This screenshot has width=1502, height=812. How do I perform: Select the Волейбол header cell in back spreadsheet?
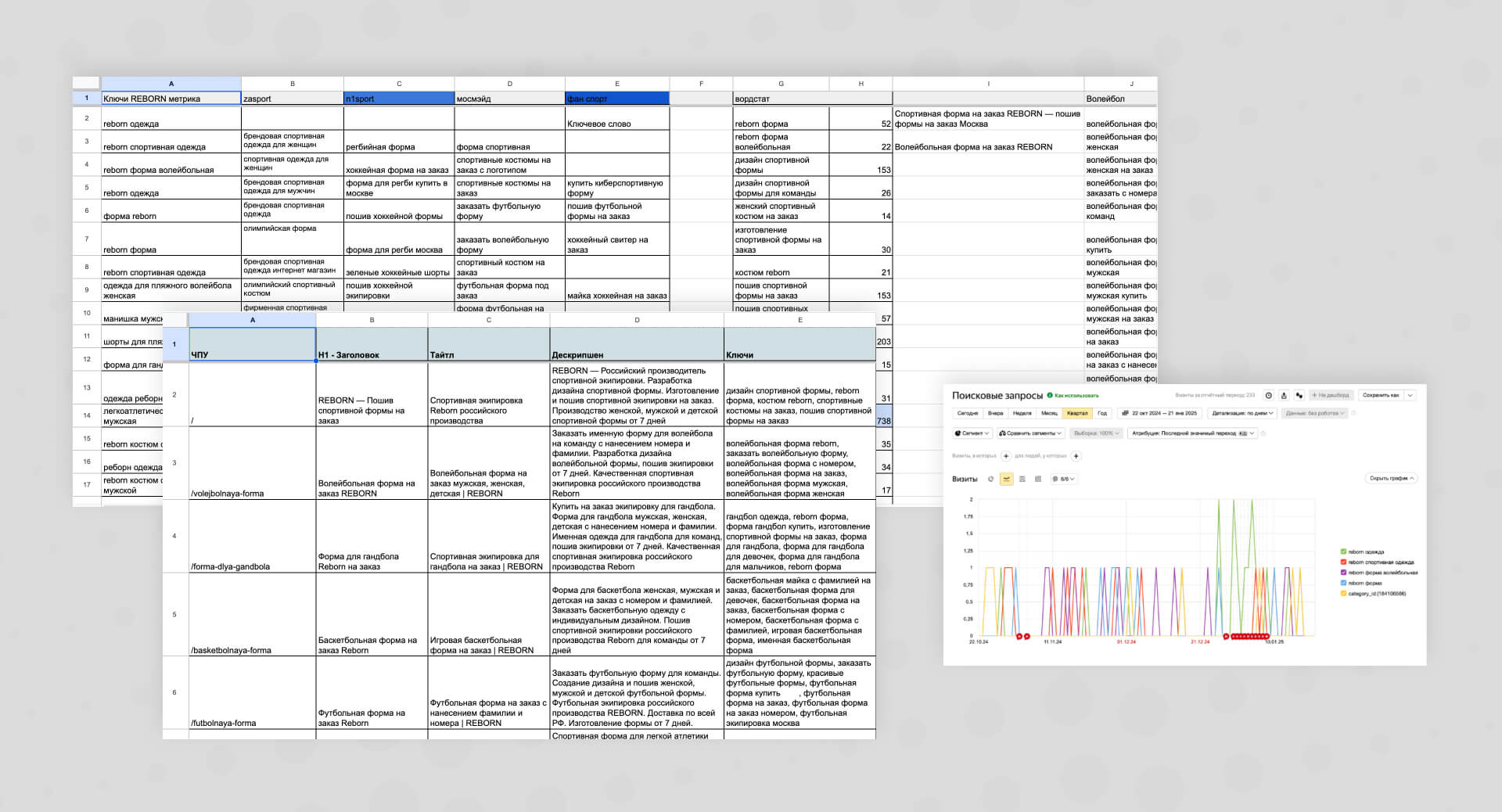(1120, 99)
